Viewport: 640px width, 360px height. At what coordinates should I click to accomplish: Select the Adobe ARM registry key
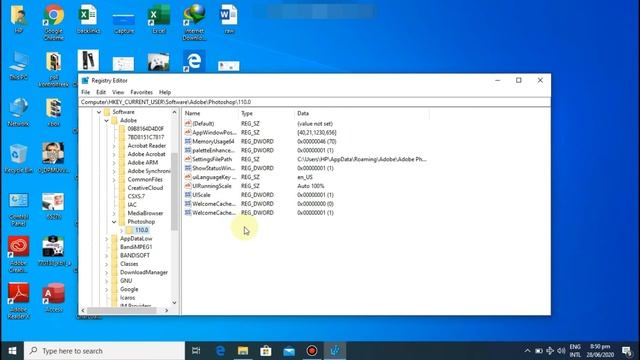[142, 162]
